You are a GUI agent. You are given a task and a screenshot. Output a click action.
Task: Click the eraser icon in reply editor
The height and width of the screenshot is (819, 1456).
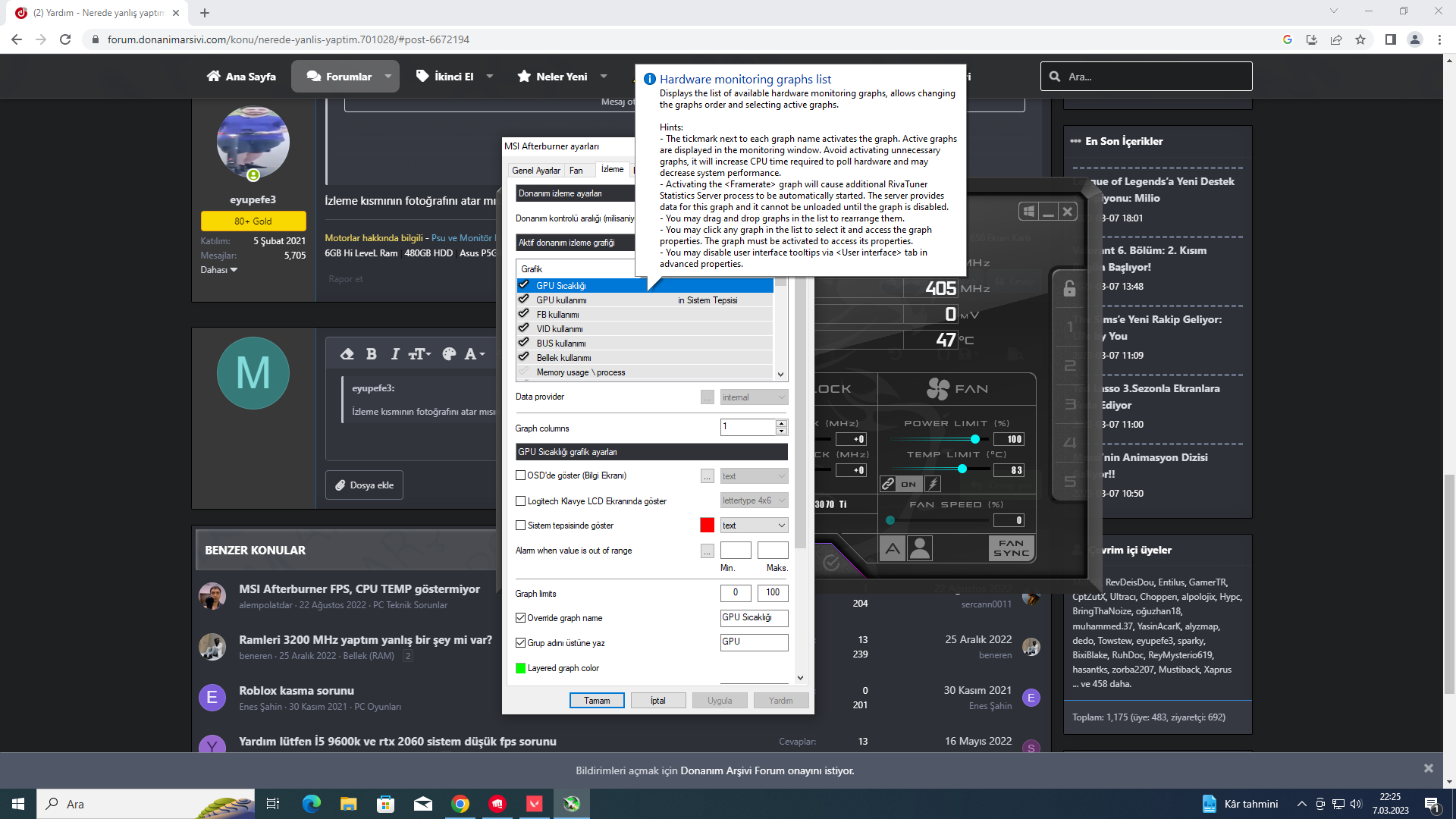(347, 354)
